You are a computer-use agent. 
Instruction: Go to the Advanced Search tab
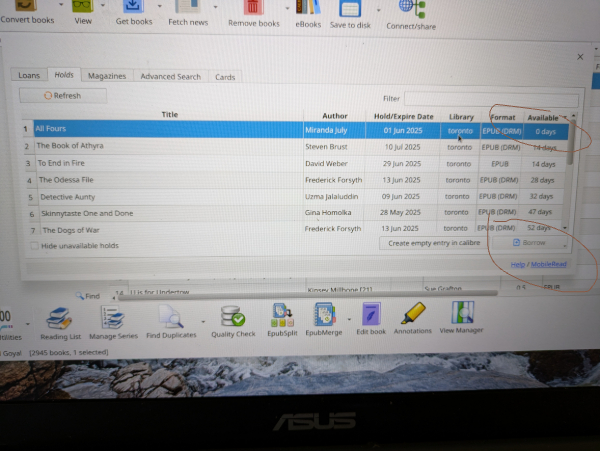(x=171, y=77)
